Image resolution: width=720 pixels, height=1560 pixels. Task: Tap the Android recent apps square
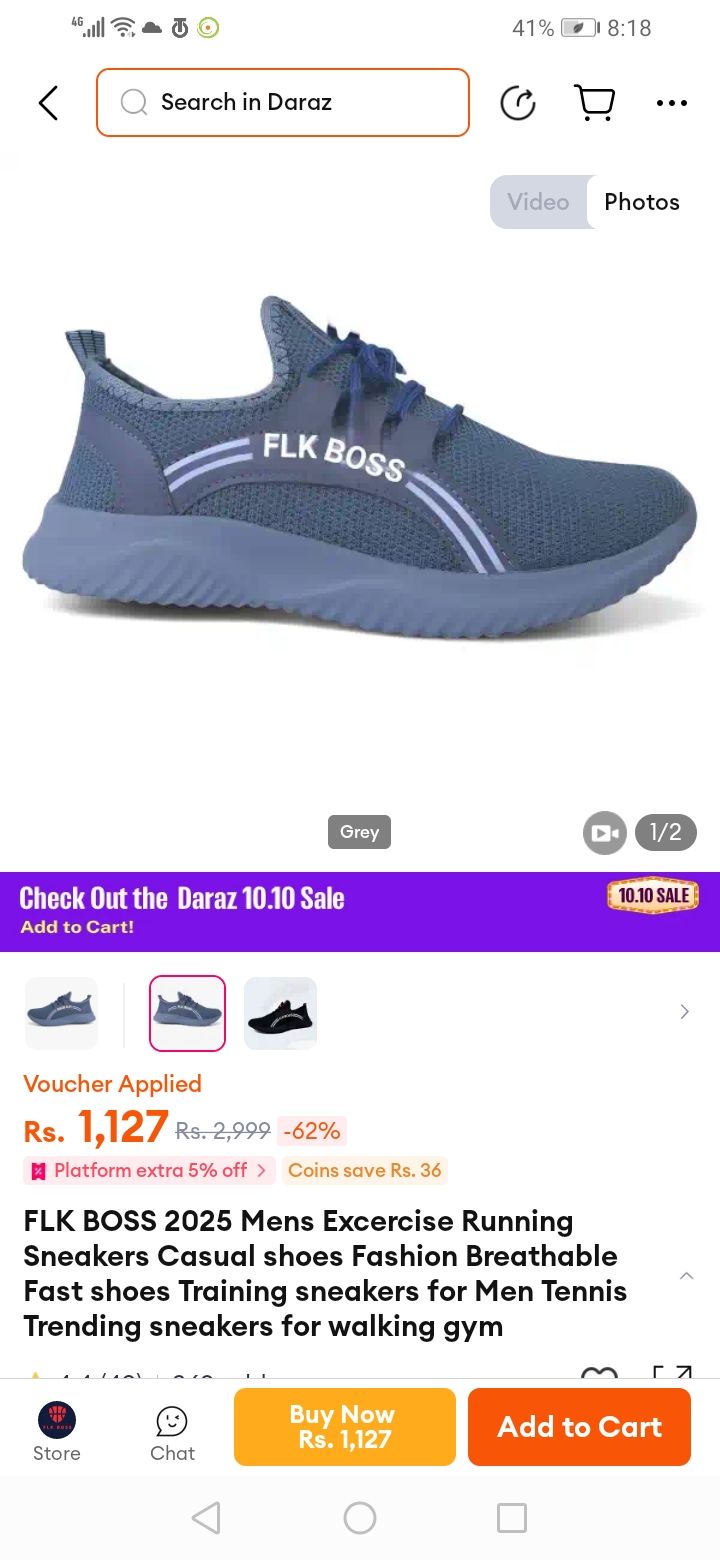[x=512, y=1518]
